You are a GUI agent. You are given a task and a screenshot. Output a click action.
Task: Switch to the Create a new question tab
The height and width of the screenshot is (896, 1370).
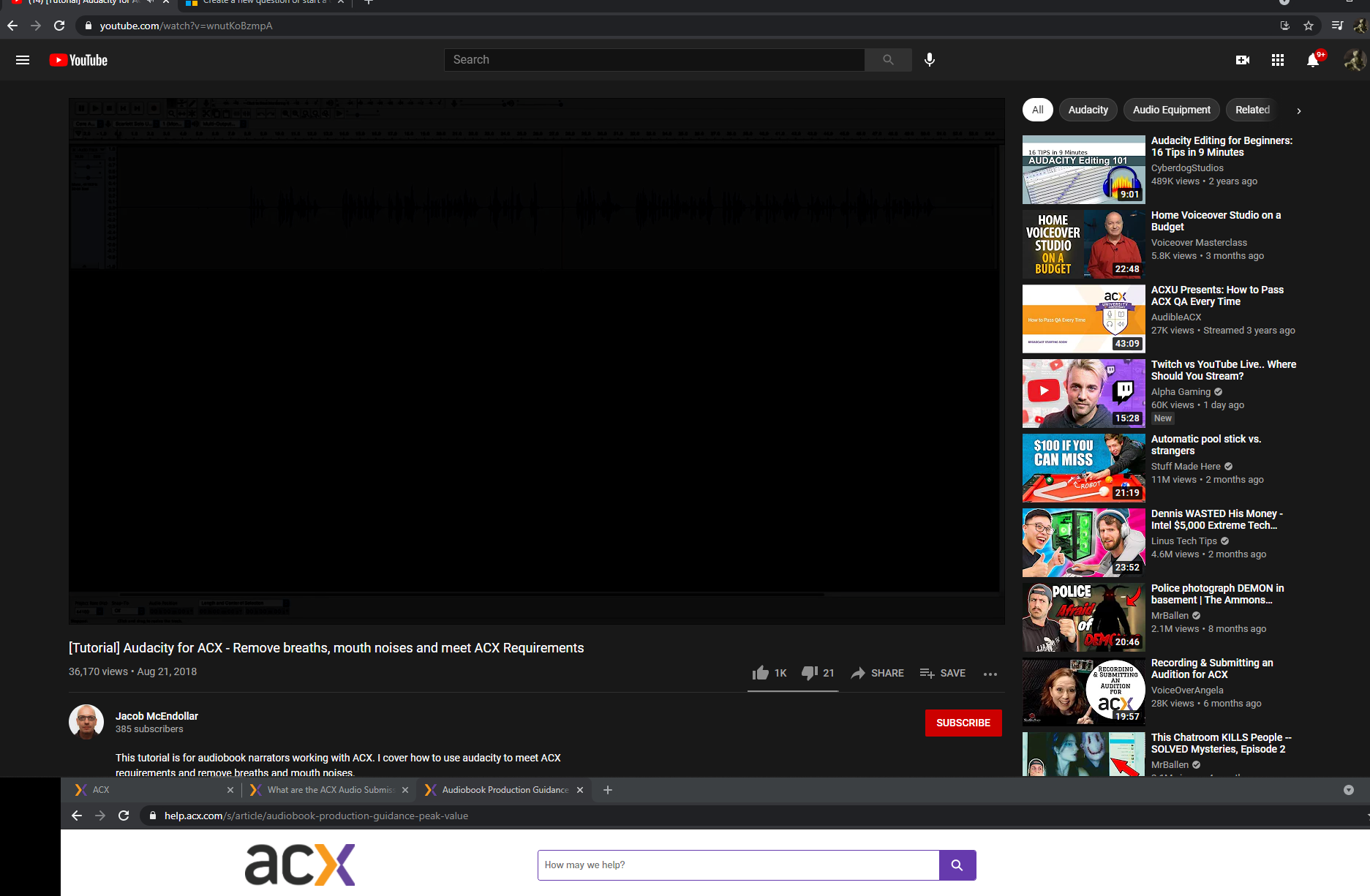263,3
